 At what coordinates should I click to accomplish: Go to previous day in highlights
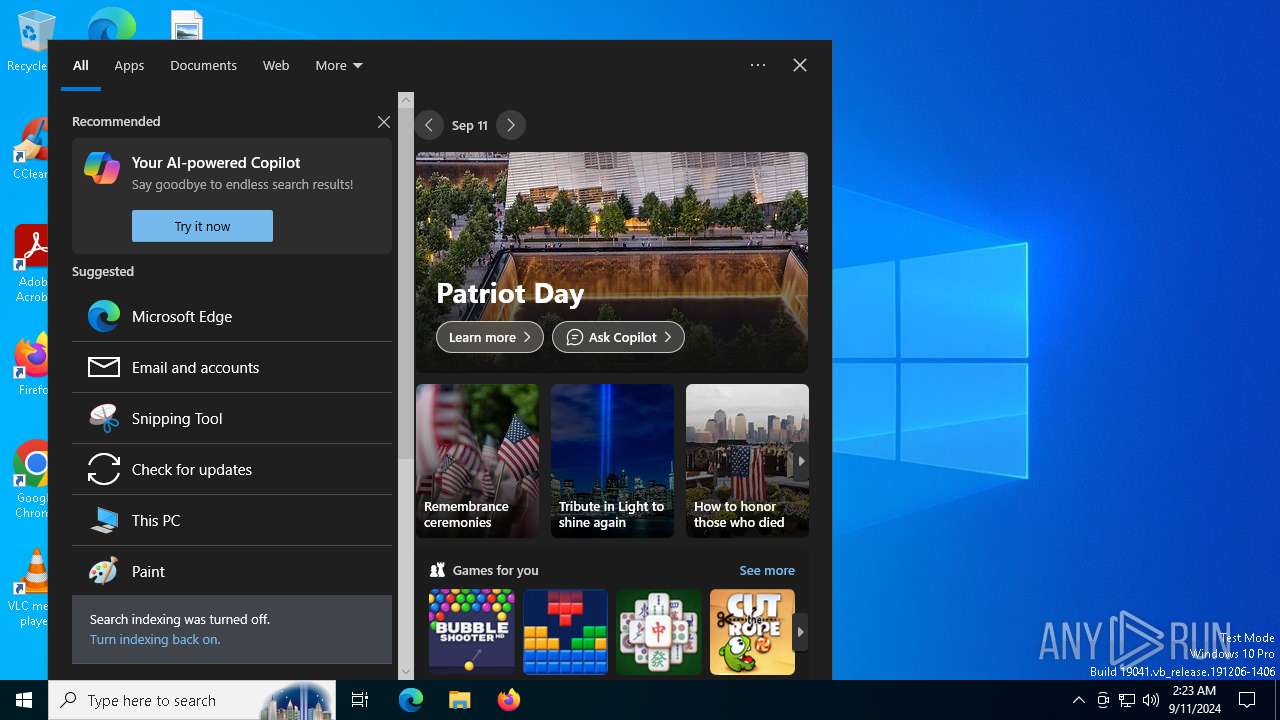[429, 125]
